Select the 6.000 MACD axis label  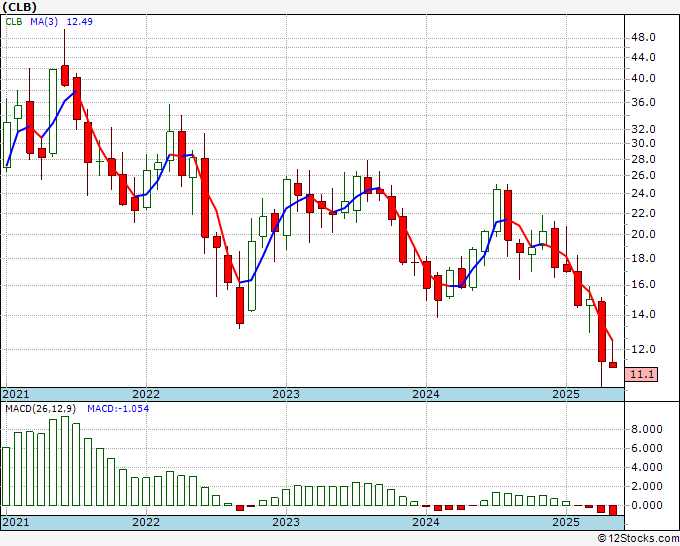point(647,448)
